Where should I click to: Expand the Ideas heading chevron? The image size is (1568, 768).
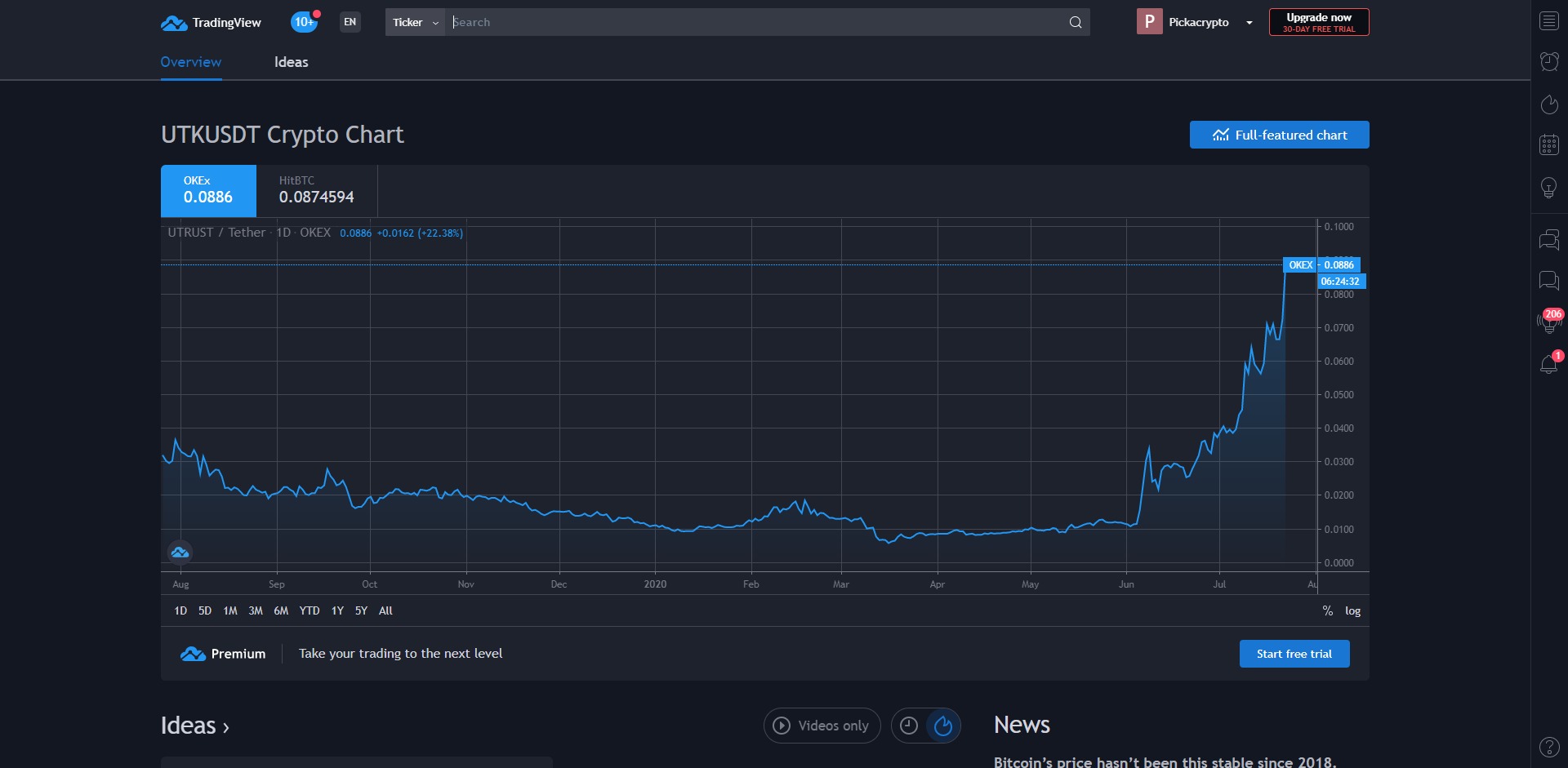(x=226, y=728)
